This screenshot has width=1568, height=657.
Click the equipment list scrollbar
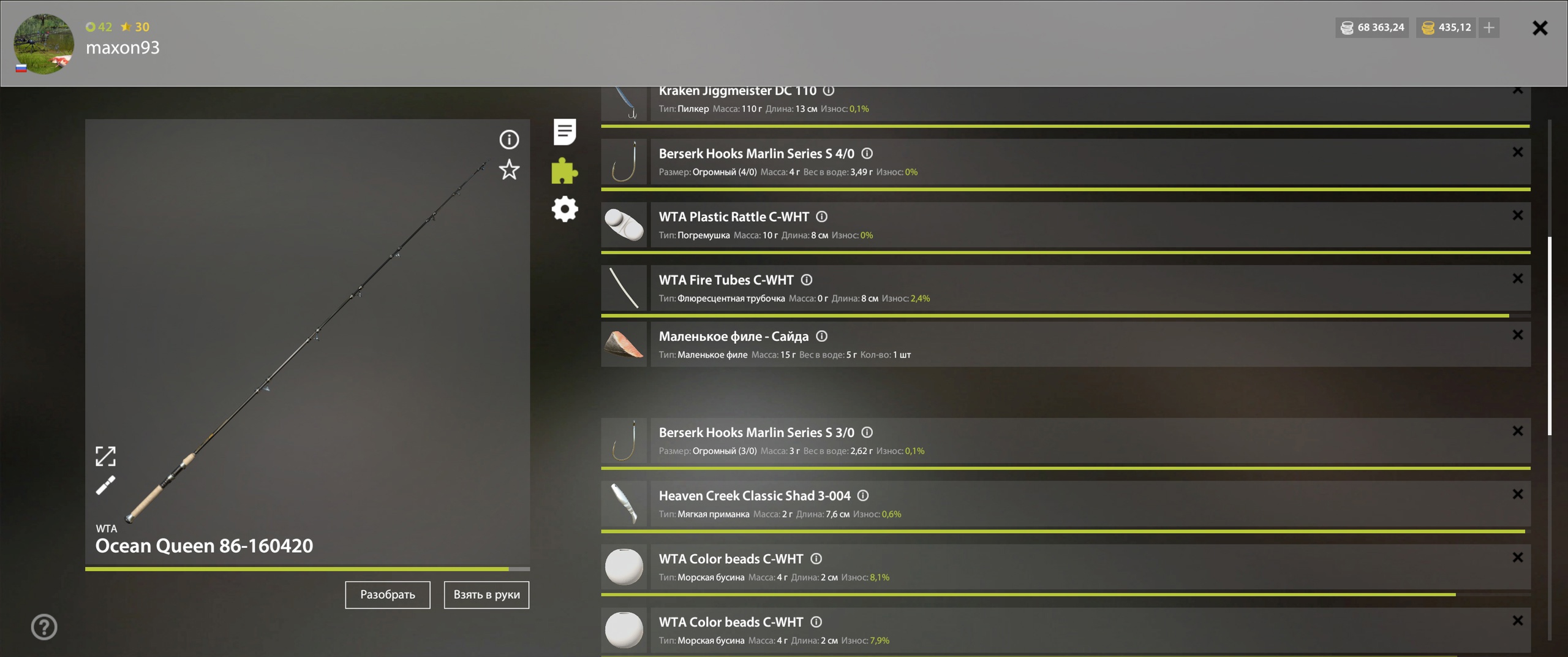(1550, 336)
